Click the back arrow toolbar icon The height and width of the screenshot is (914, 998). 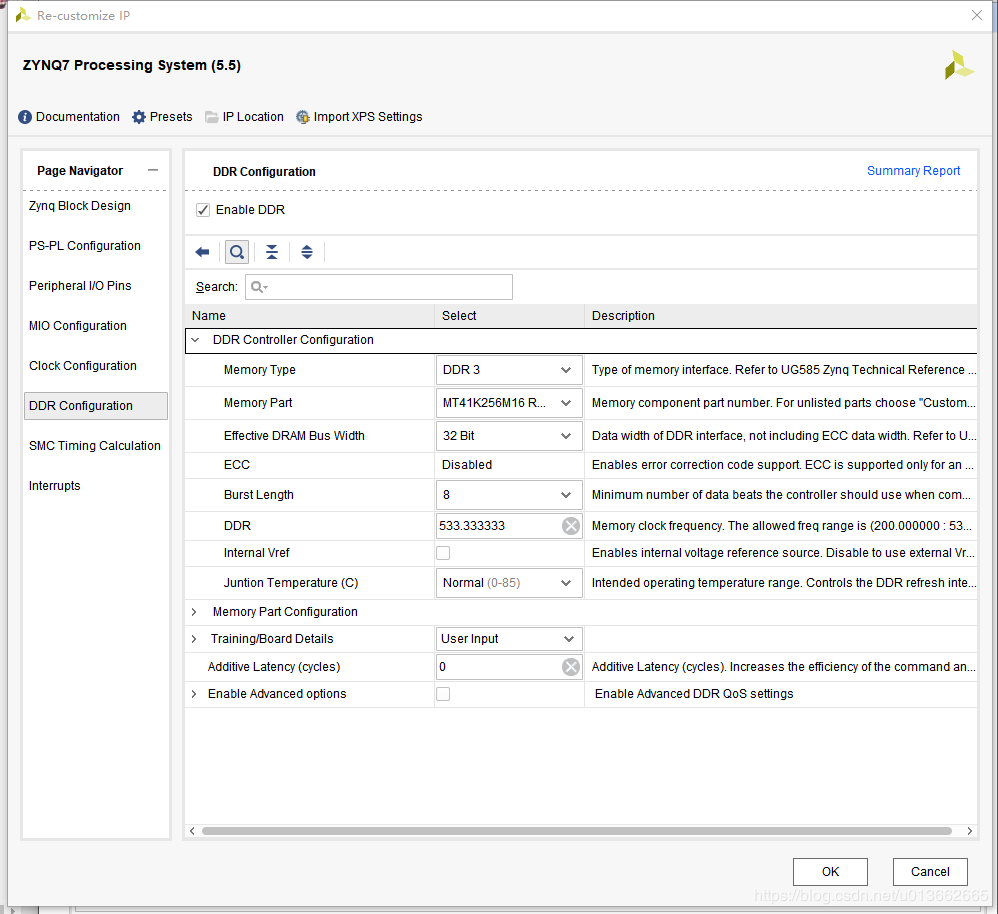point(202,252)
